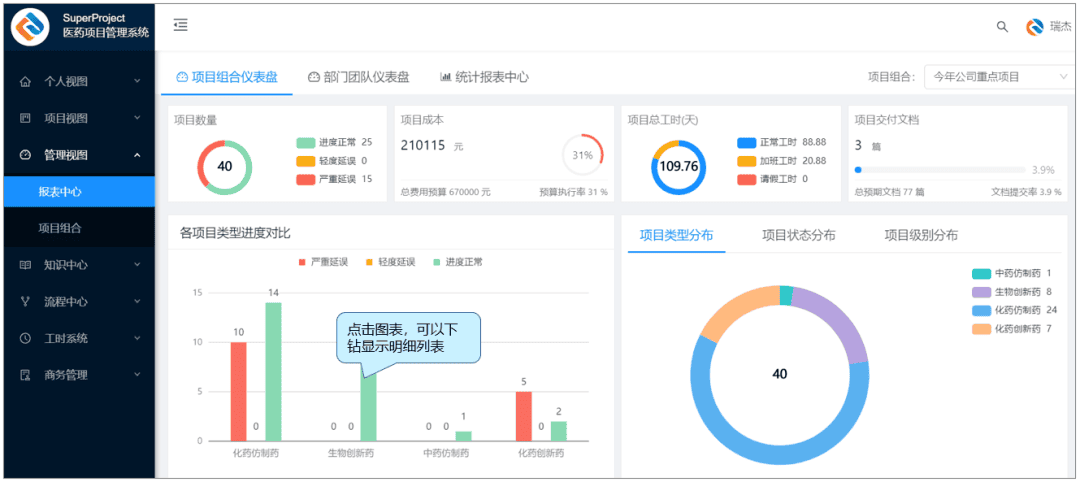Switch to 项目级别分布 tab
Viewport: 1080px width, 482px height.
pos(921,235)
